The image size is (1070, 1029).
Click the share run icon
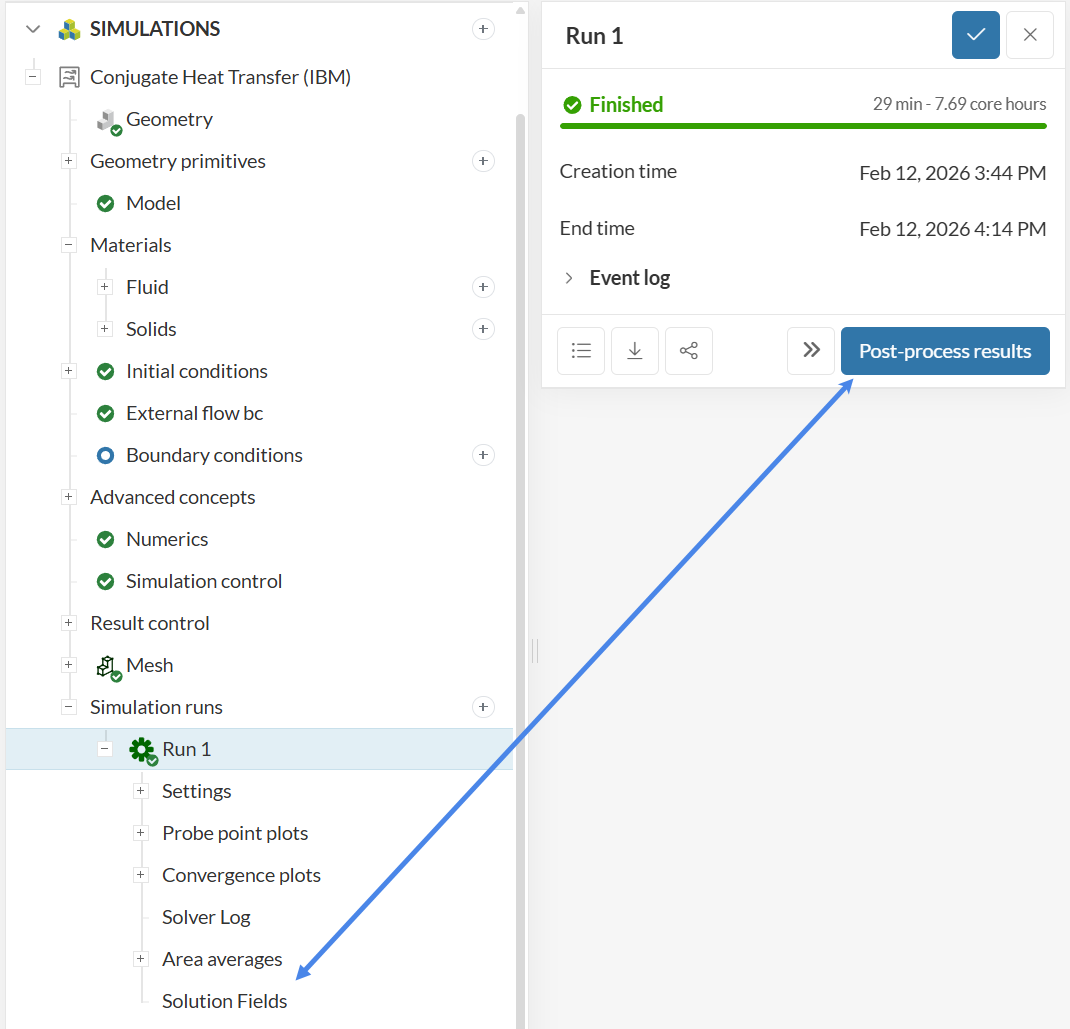click(688, 351)
